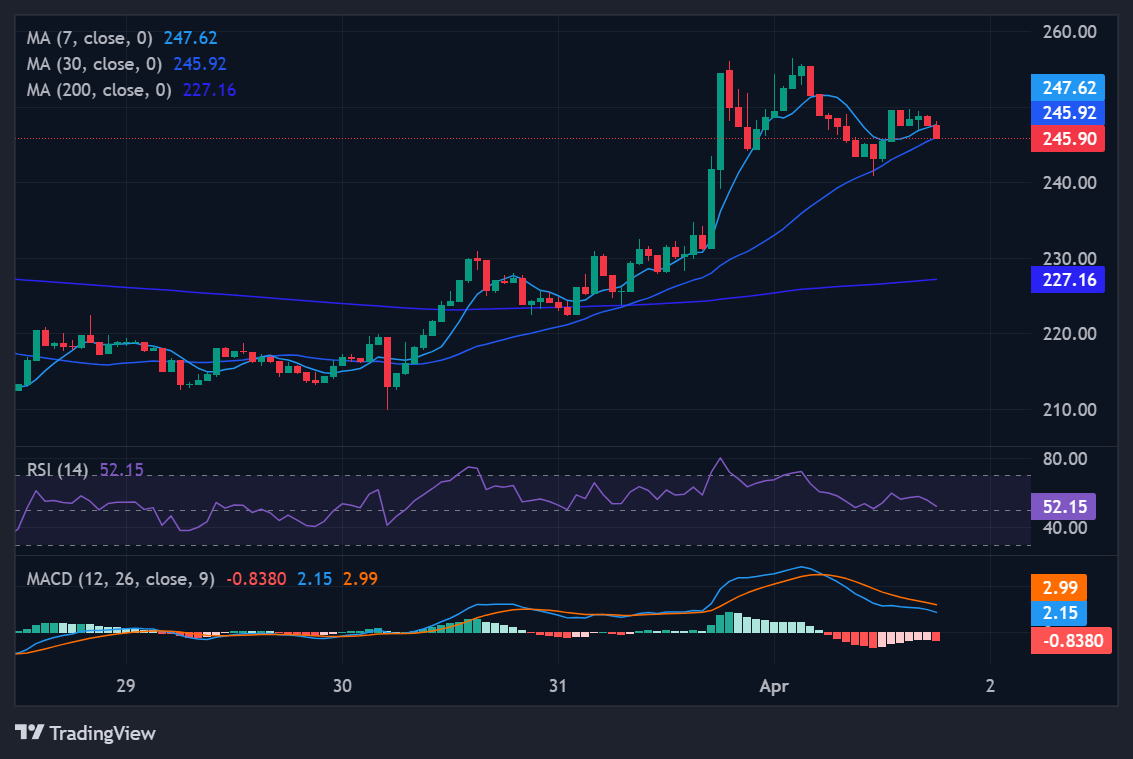Open the RSI (14) indicator label

[x=59, y=469]
